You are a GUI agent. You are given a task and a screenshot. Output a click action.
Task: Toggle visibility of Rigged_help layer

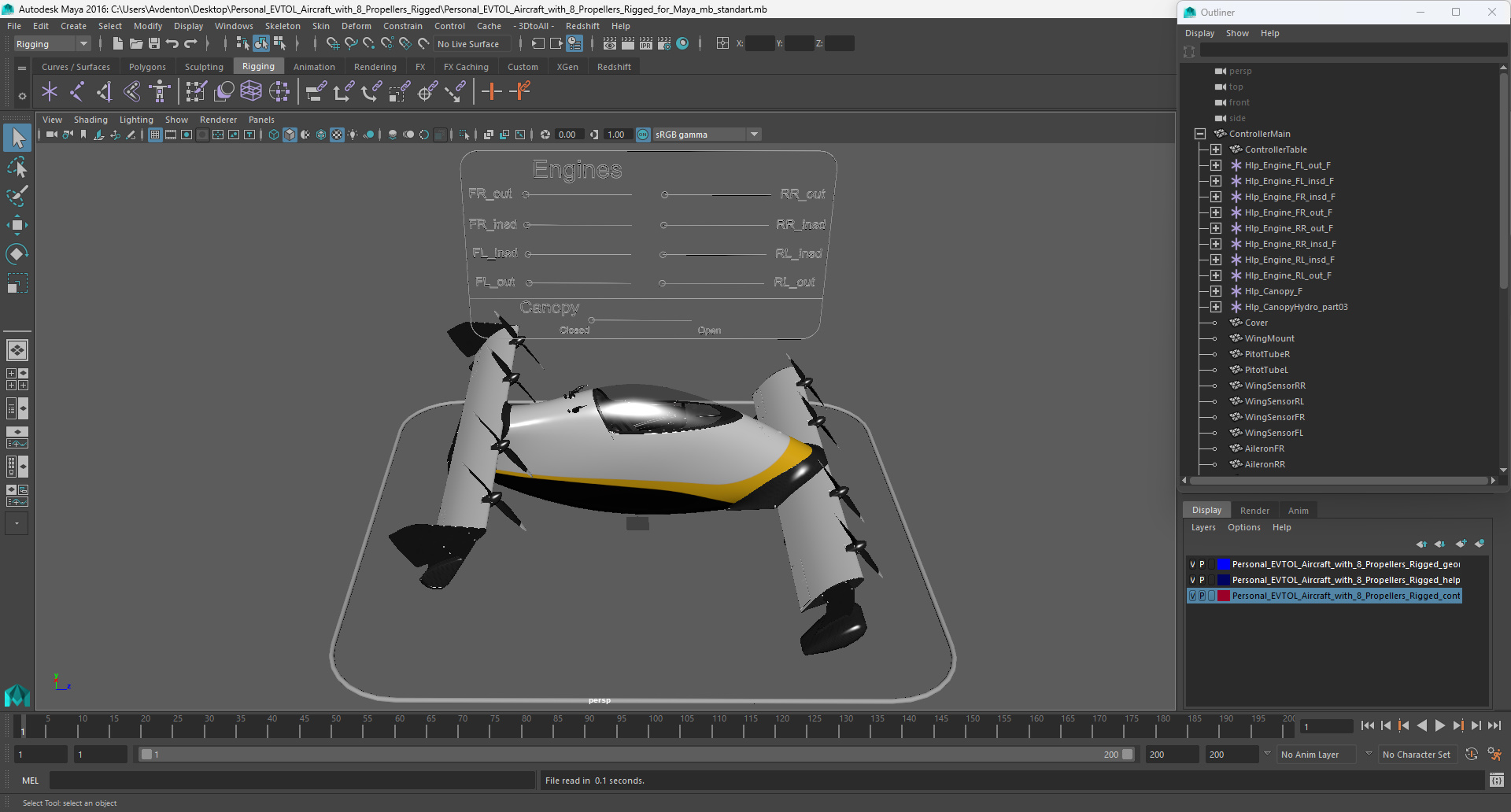[x=1192, y=580]
